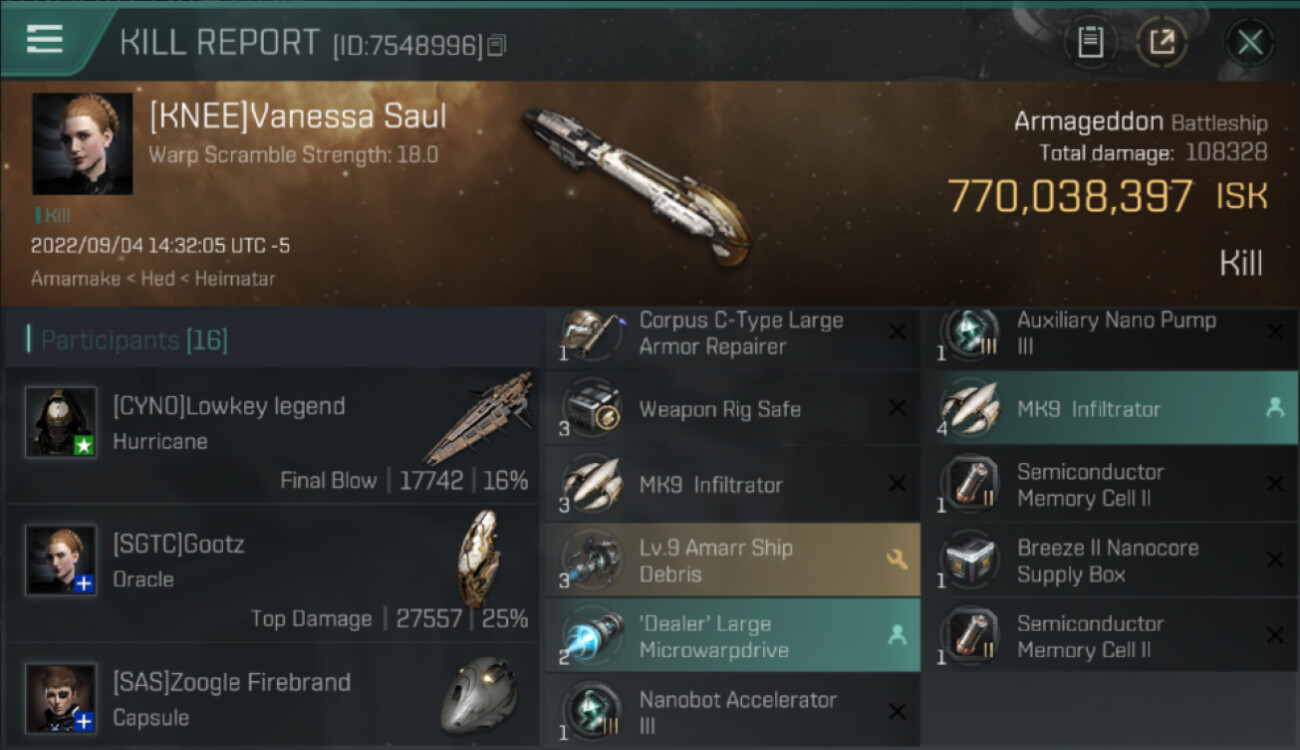Close the kill report window
Viewport: 1300px width, 750px height.
point(1249,43)
